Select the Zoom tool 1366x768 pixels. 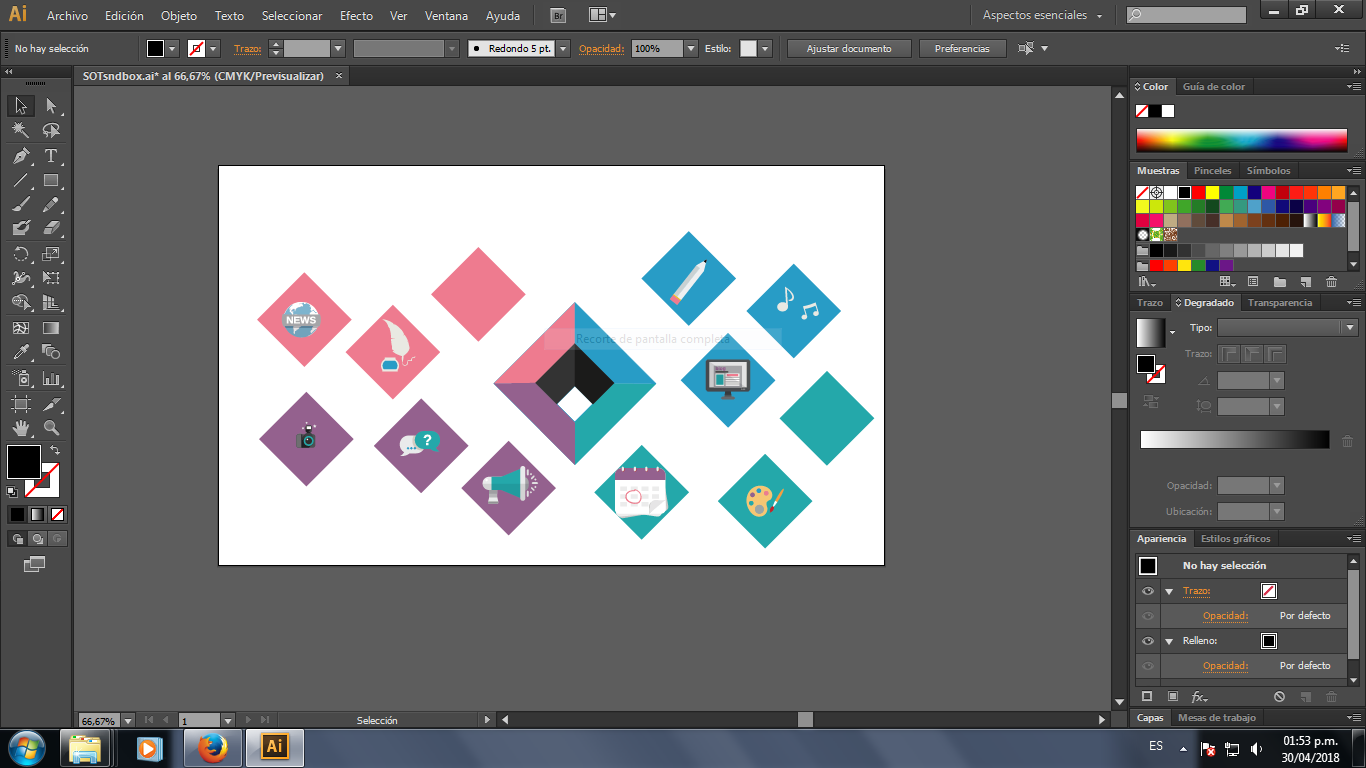point(51,428)
